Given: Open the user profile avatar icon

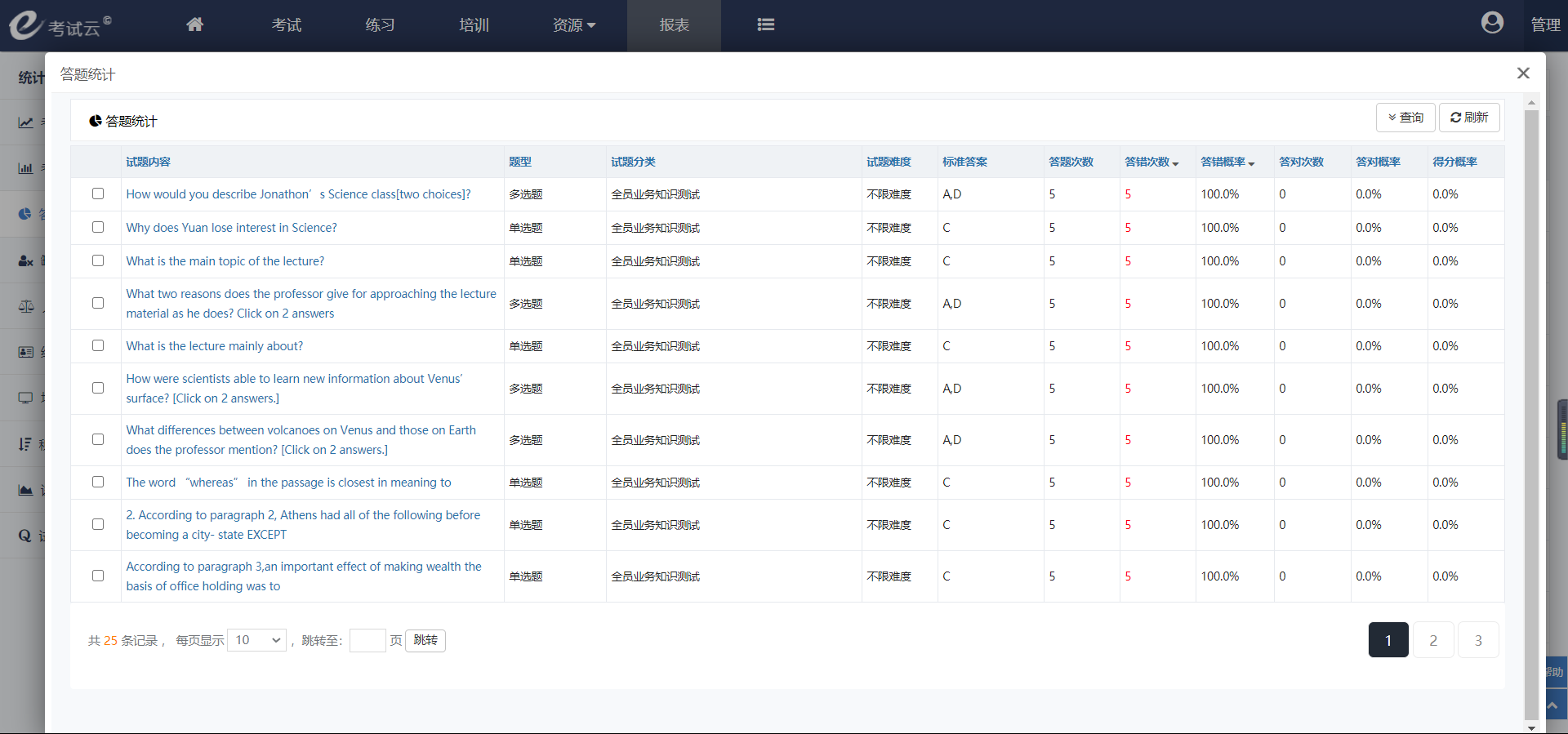Looking at the screenshot, I should point(1492,23).
